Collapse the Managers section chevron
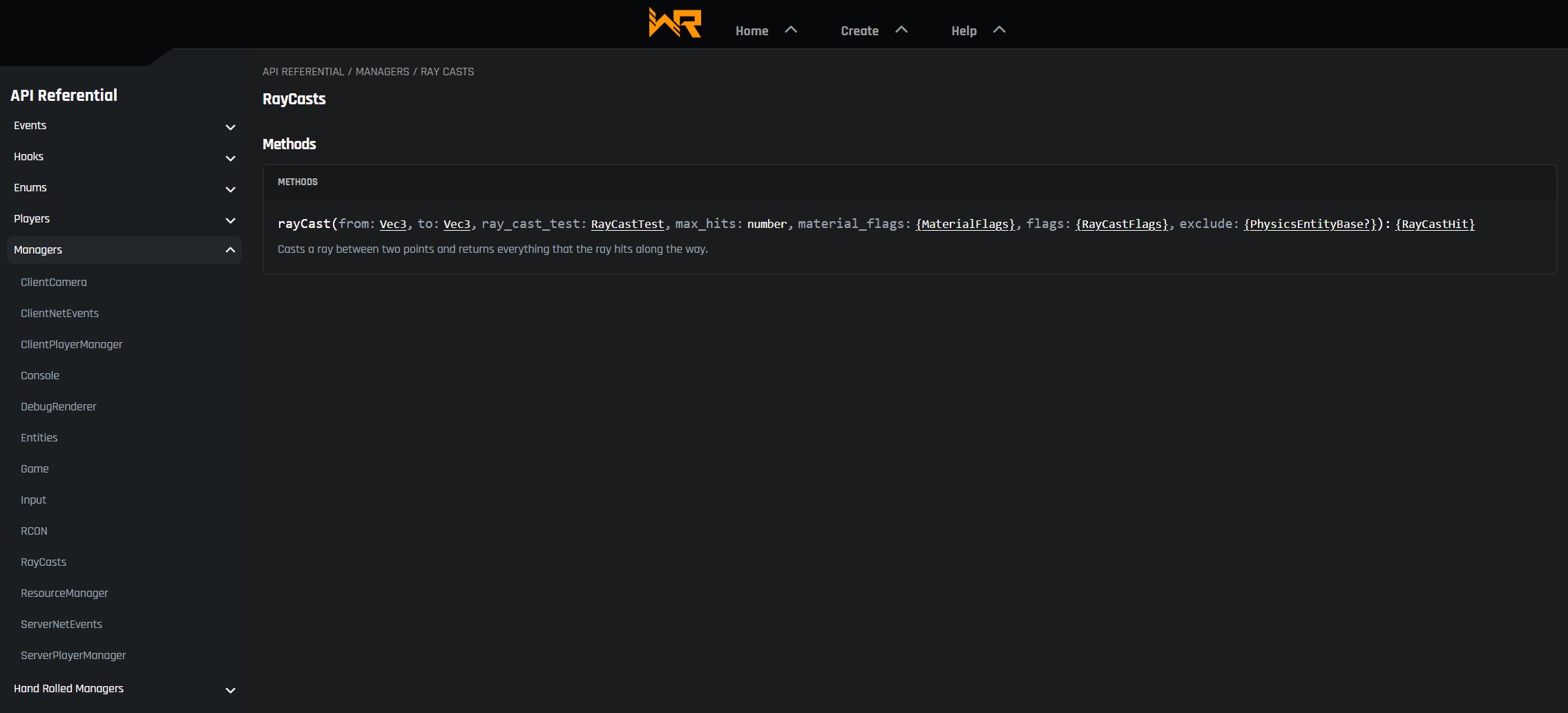Image resolution: width=1568 pixels, height=713 pixels. pos(231,250)
